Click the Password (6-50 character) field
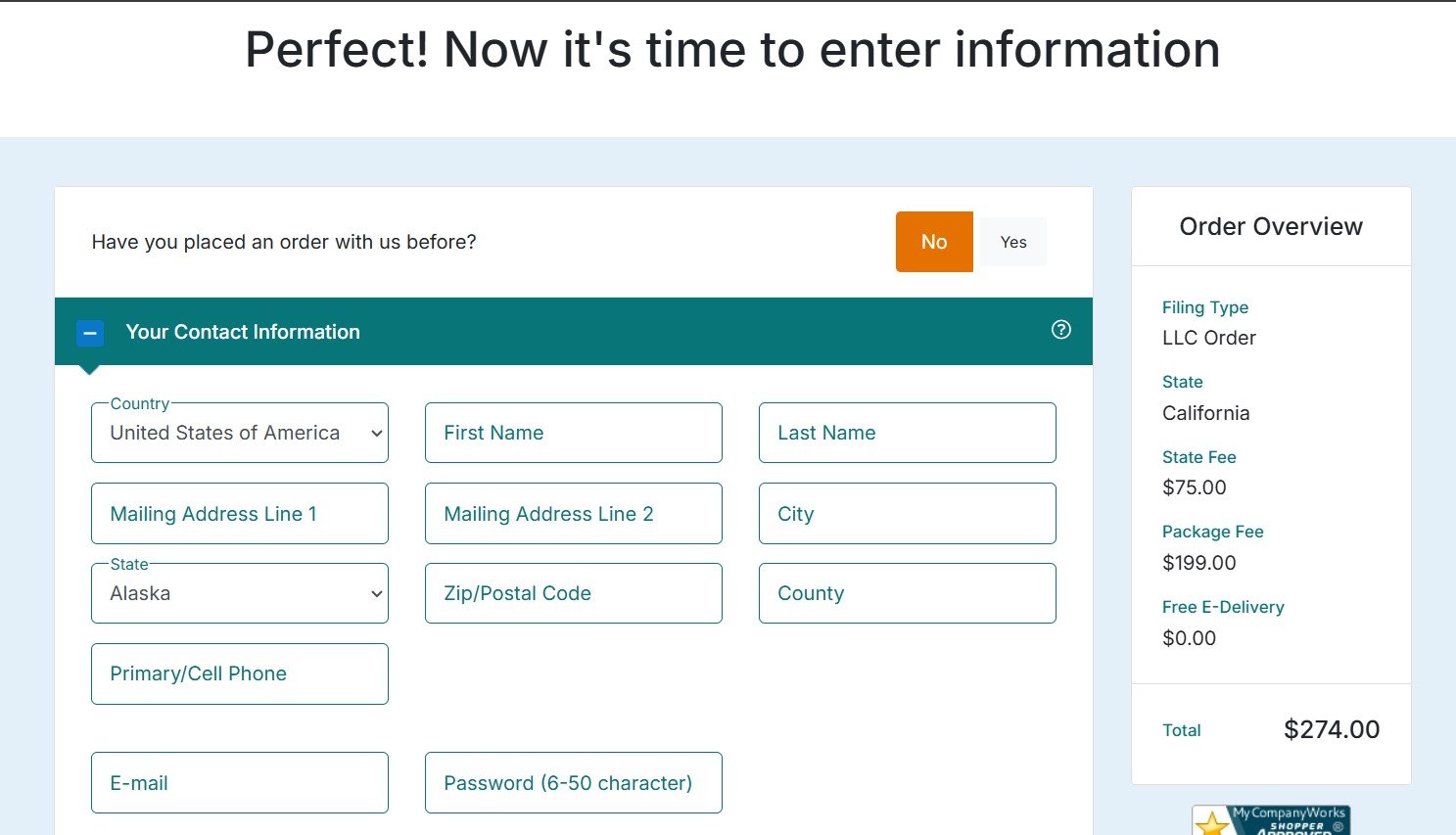 [x=574, y=783]
